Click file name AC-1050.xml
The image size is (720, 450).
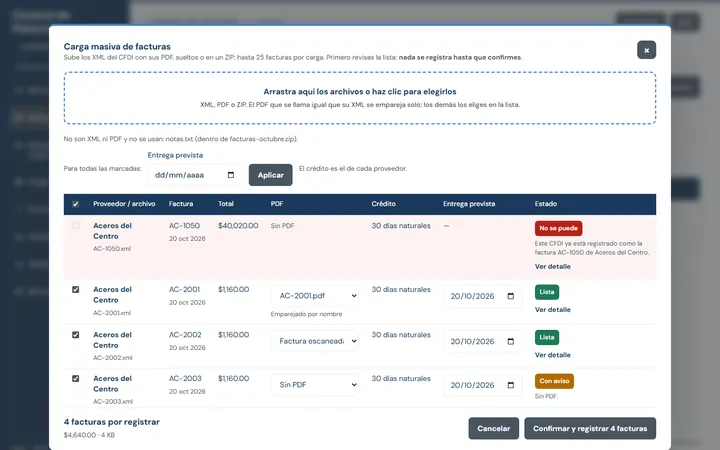(x=112, y=249)
